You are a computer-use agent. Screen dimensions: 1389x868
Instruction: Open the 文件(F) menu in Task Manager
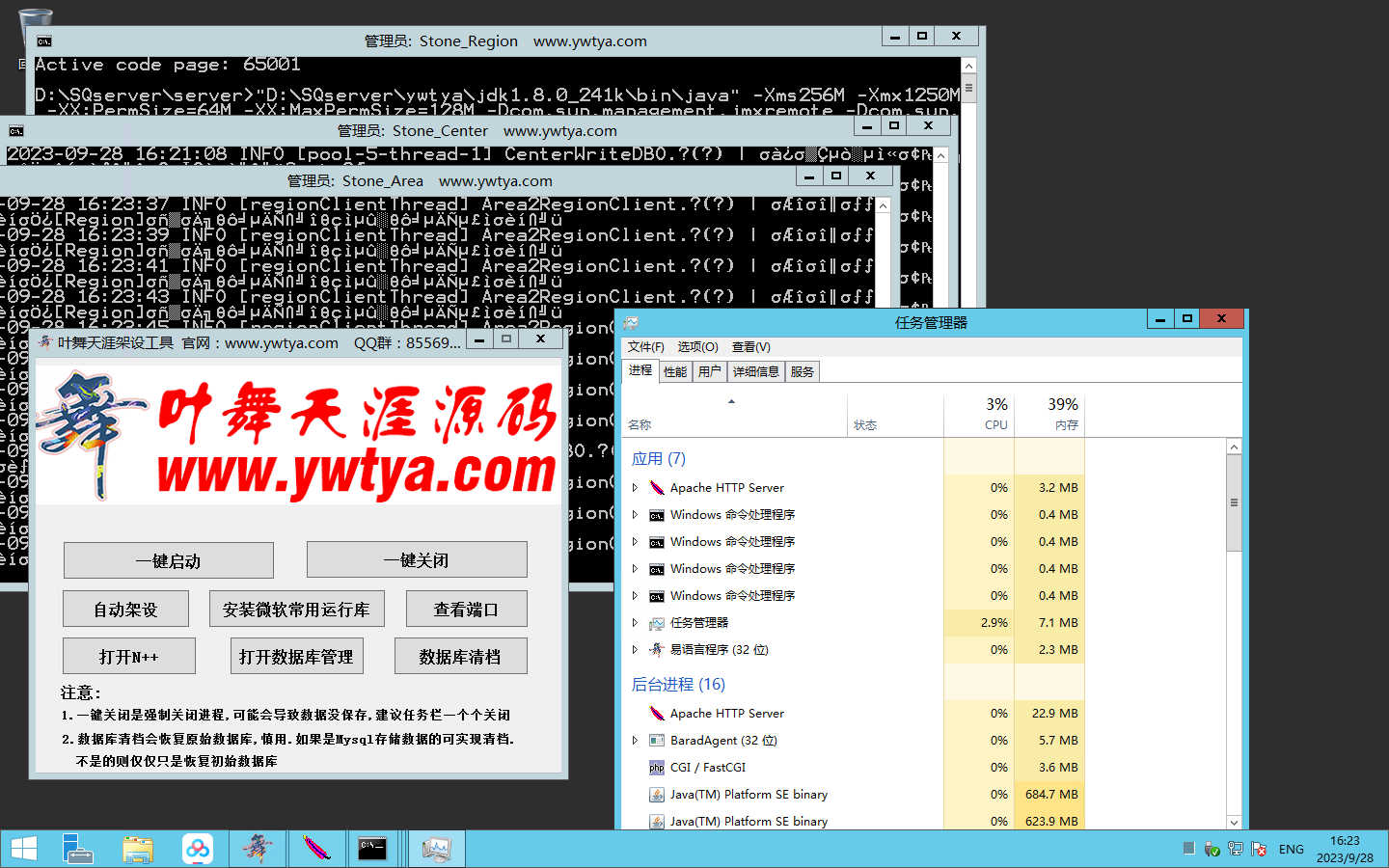[645, 347]
